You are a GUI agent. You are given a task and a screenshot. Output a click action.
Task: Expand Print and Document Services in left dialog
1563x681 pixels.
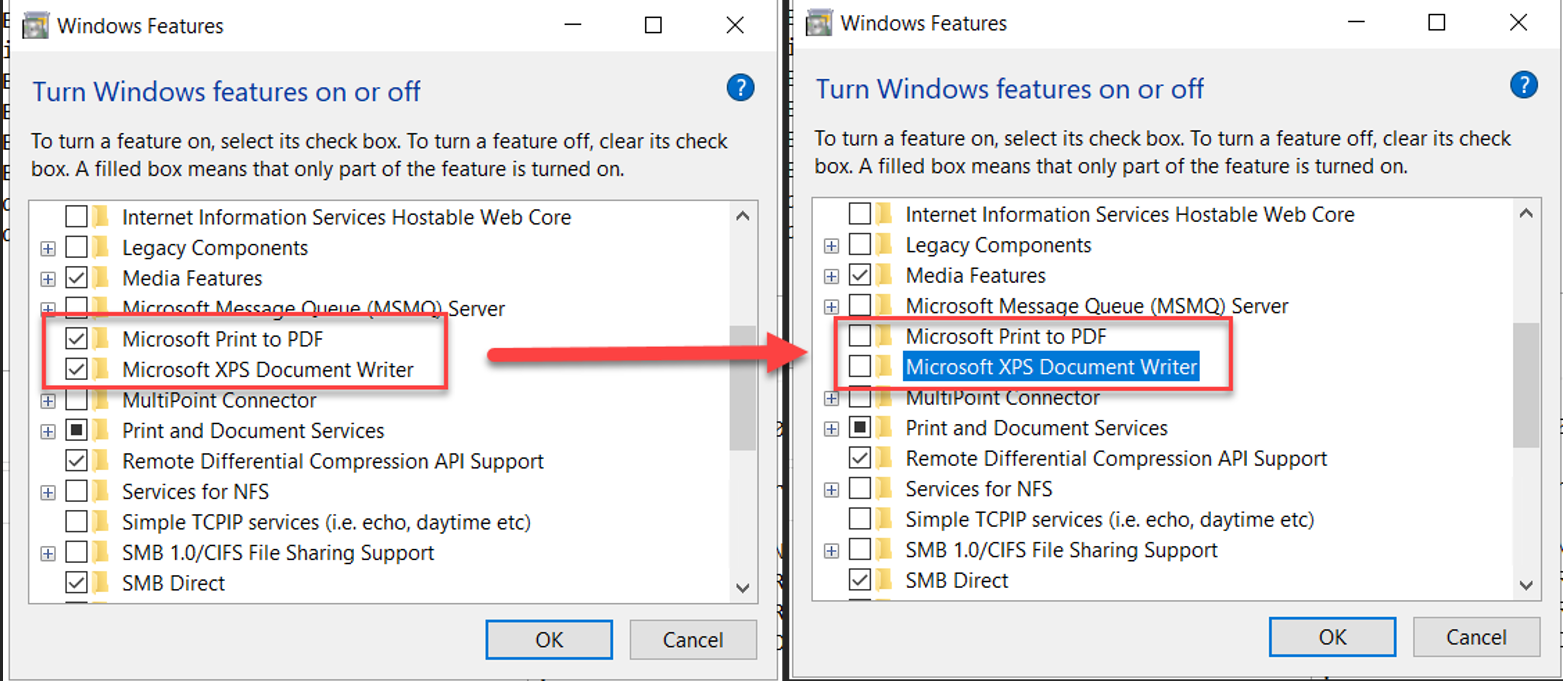(47, 431)
